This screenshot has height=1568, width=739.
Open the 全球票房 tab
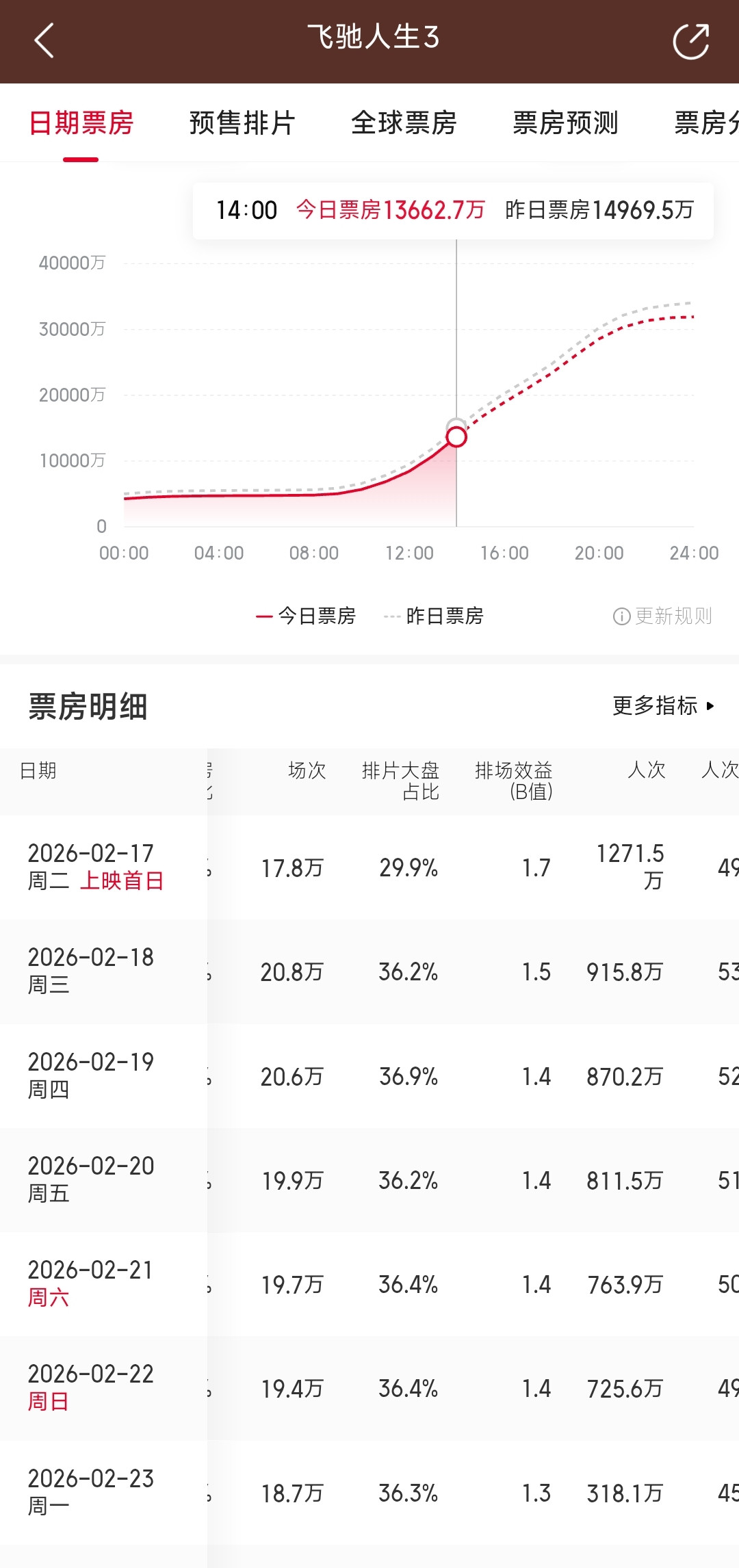404,123
